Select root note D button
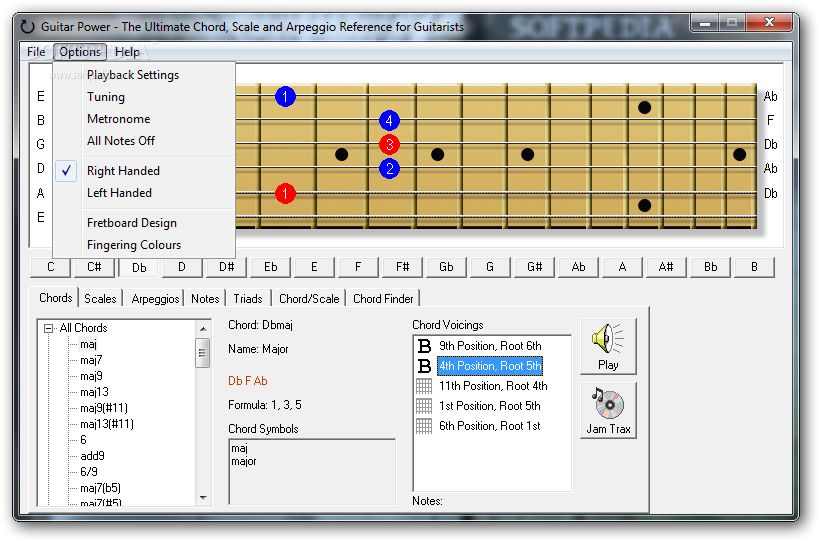The image size is (820, 542). 182,267
